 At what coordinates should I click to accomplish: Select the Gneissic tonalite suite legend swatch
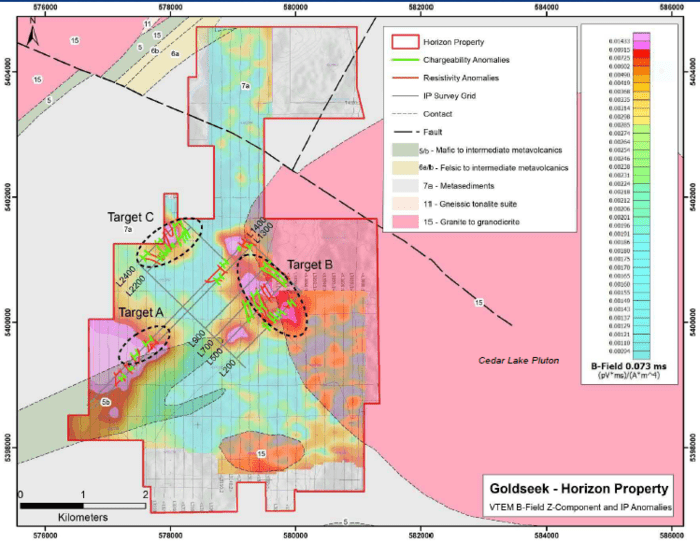(405, 204)
